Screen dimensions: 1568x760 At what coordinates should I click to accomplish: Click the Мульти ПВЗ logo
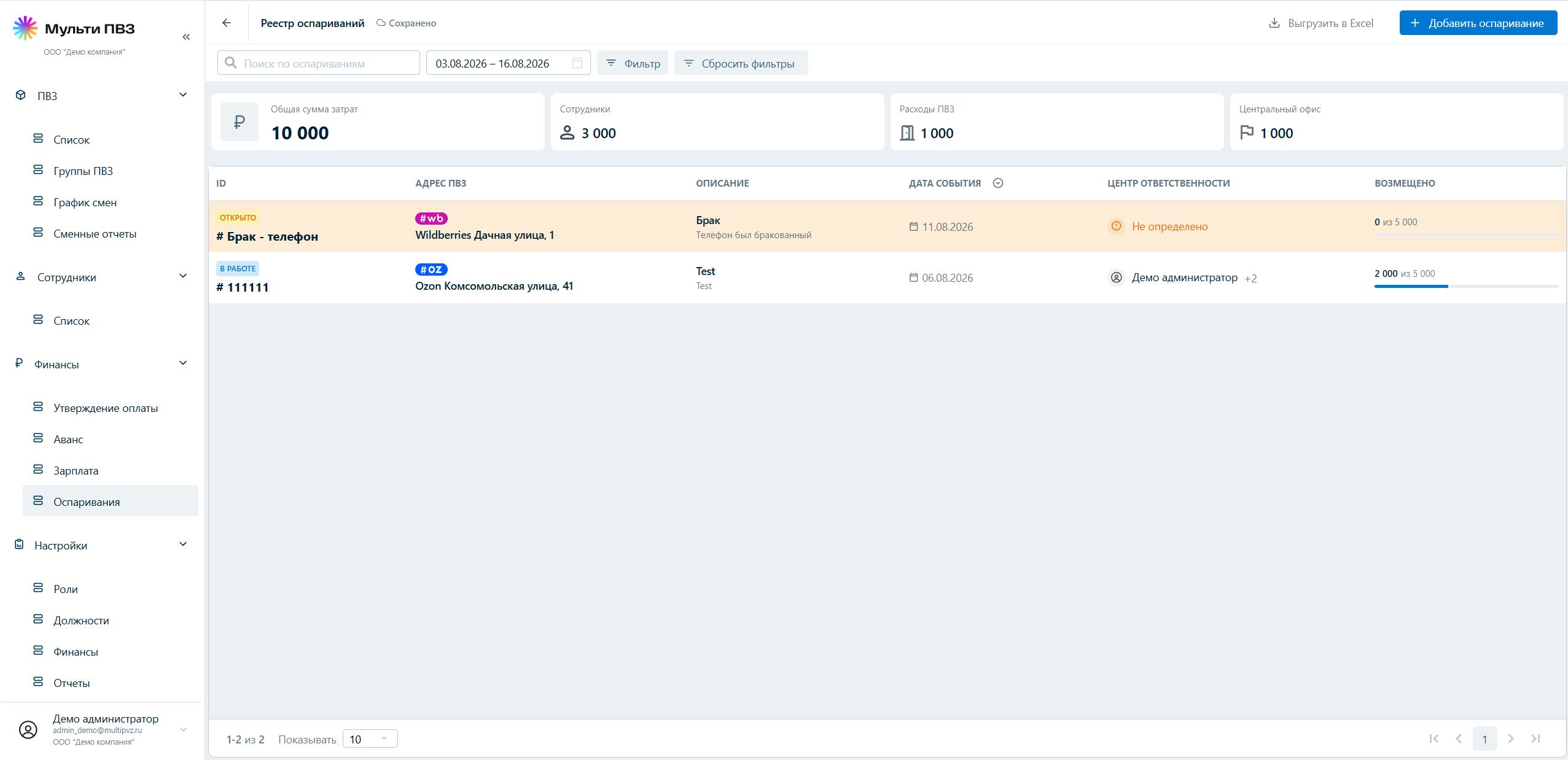click(74, 28)
